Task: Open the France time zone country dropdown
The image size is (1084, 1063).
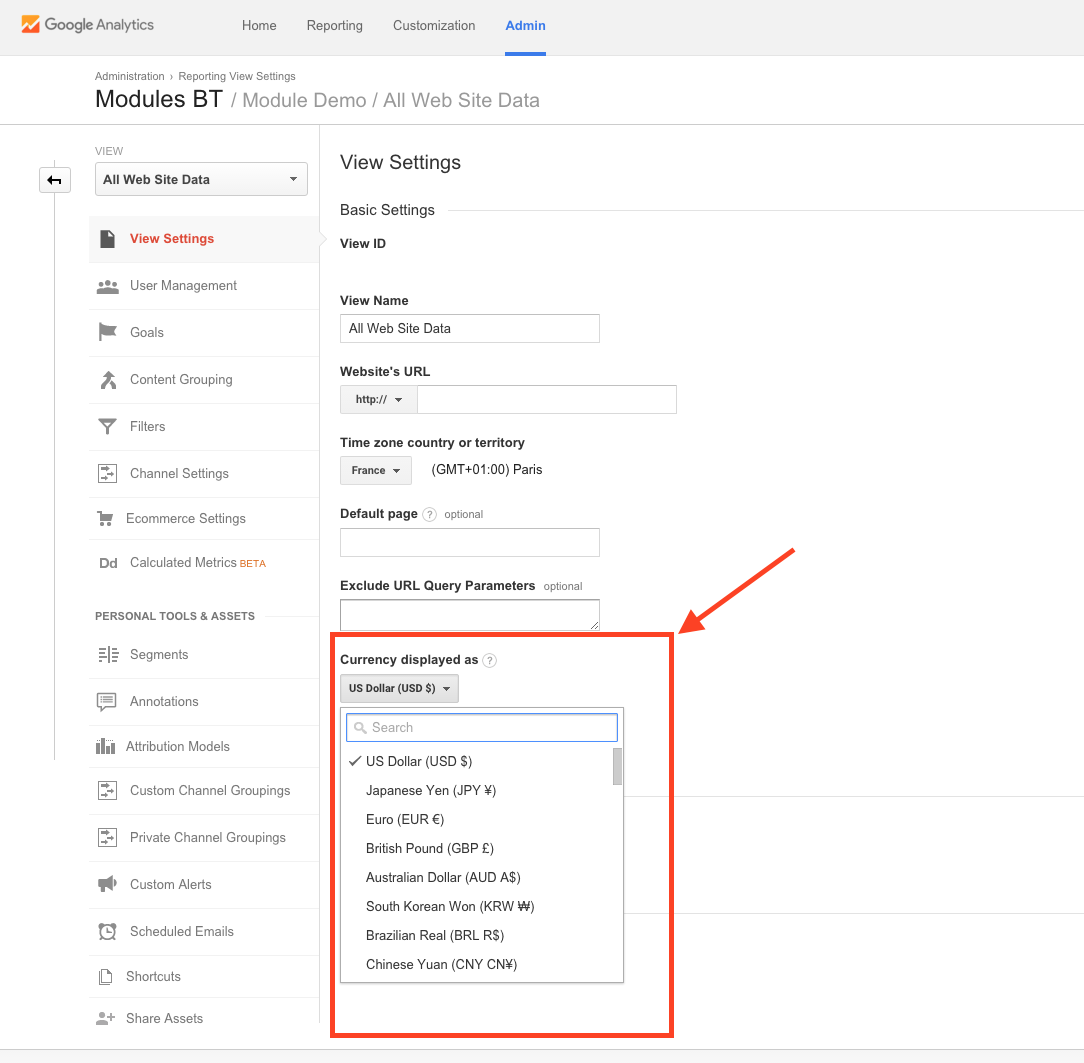Action: click(376, 471)
